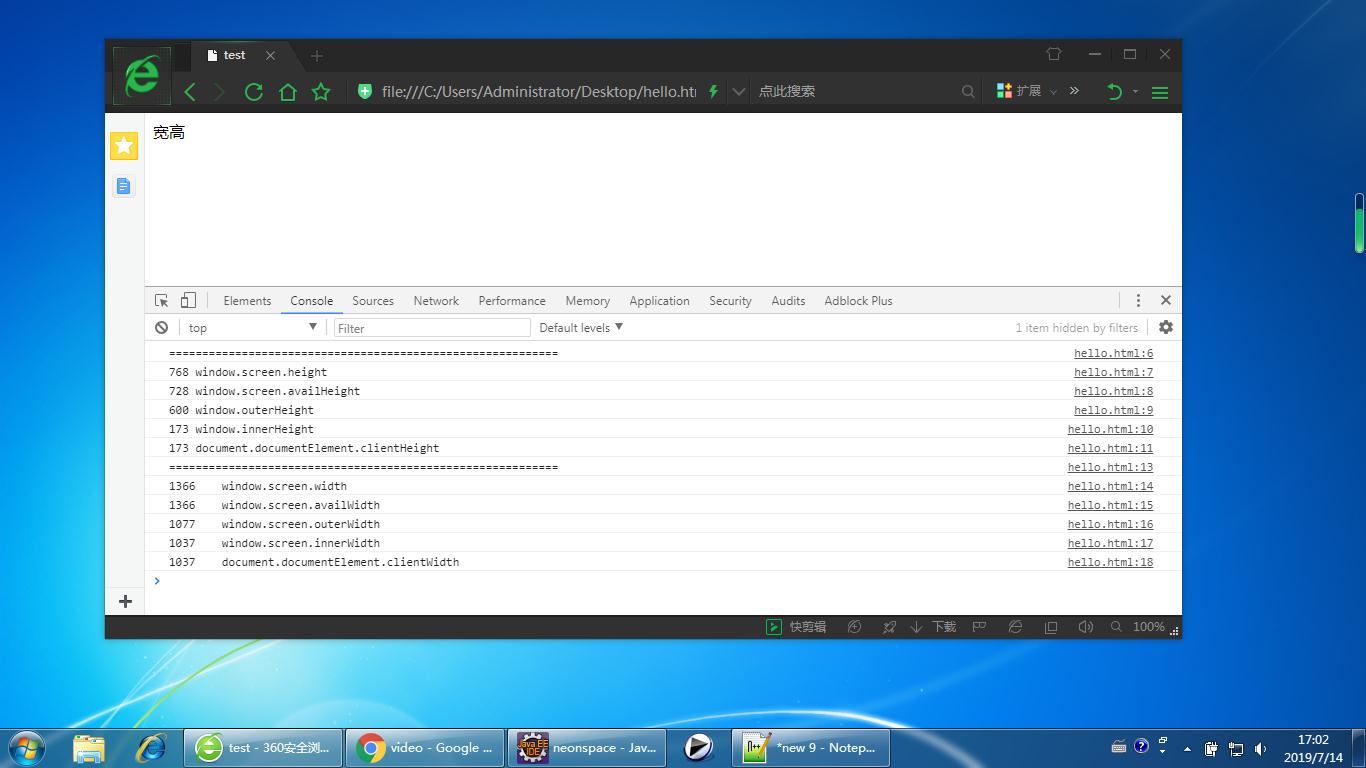Toggle mute with status bar speaker
Screen dimensions: 1366x768
[1085, 627]
